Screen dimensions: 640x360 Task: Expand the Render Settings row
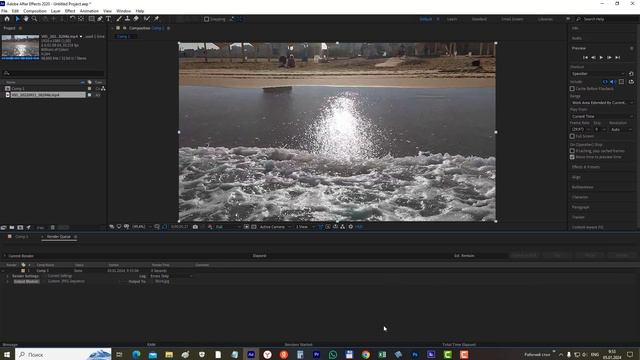click(7, 276)
